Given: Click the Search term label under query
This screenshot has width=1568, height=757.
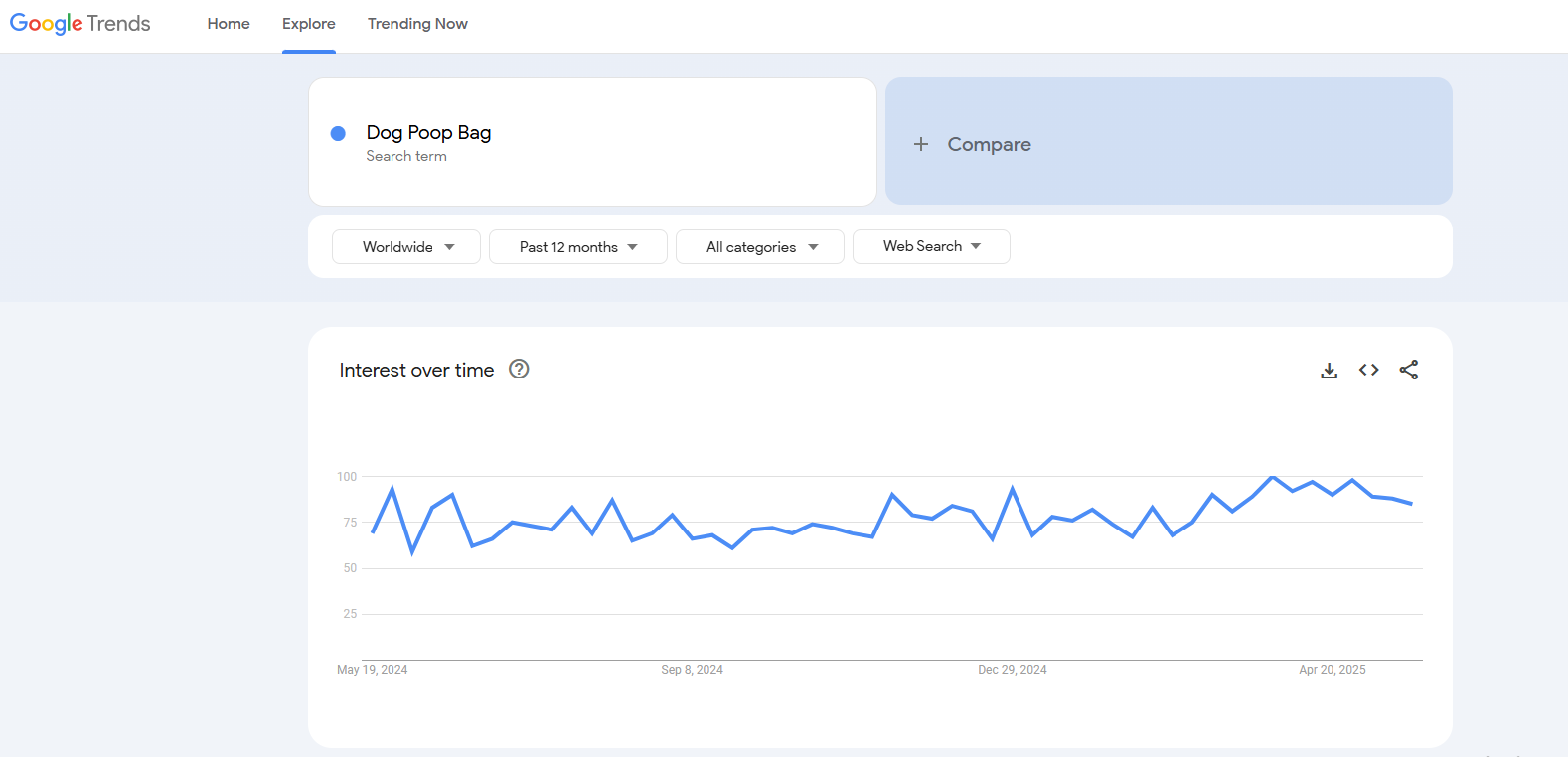Looking at the screenshot, I should tap(406, 156).
